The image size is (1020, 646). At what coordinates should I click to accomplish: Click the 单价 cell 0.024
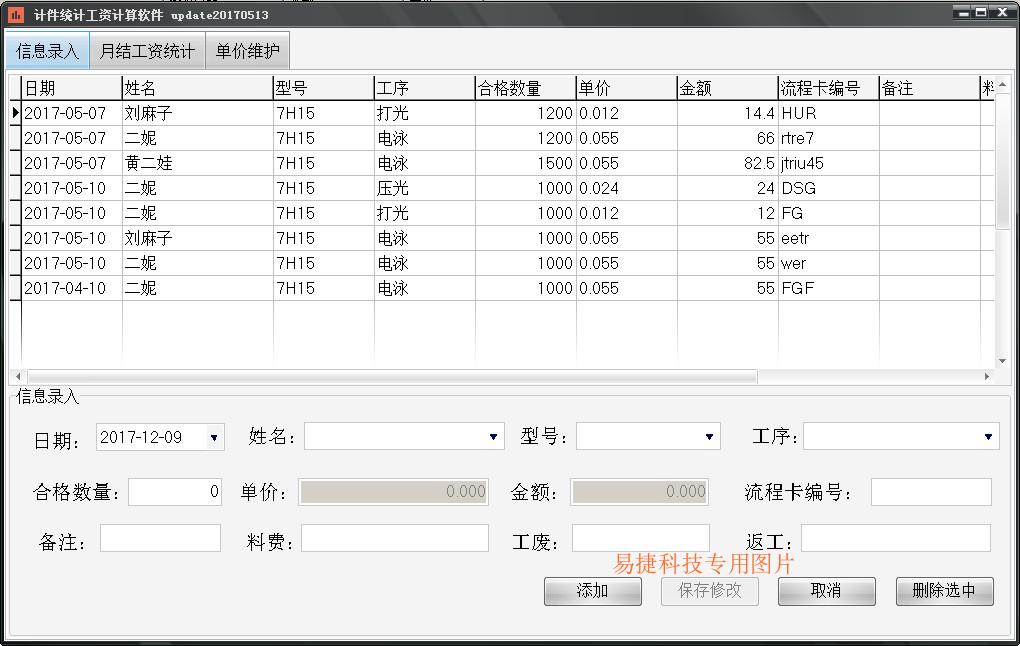pyautogui.click(x=626, y=188)
